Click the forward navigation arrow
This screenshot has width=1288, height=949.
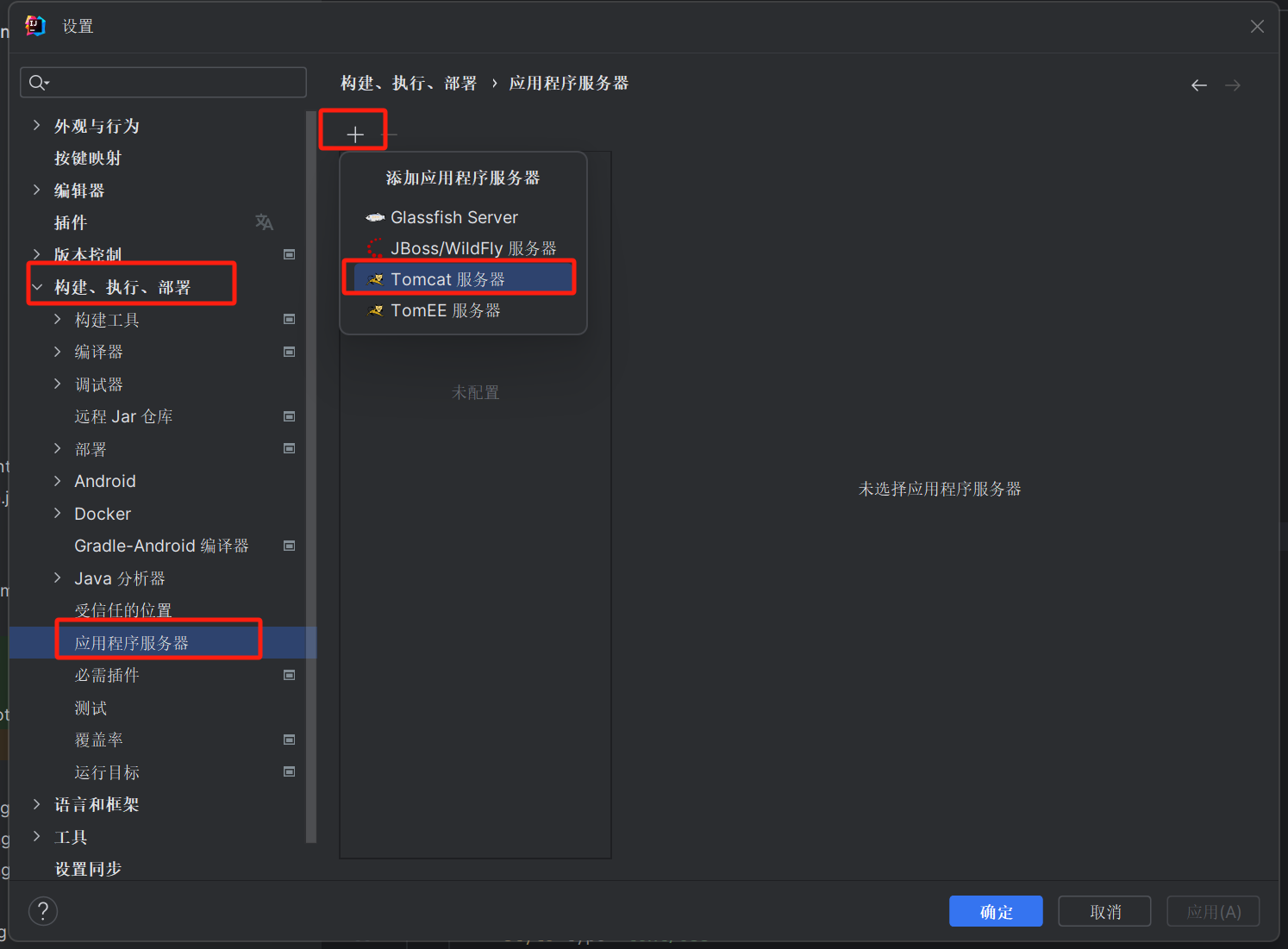1233,84
